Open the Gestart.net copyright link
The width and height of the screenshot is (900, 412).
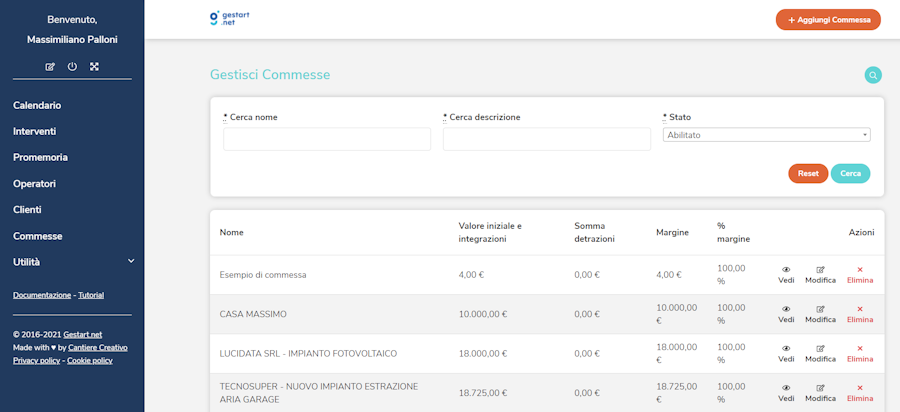click(x=83, y=335)
